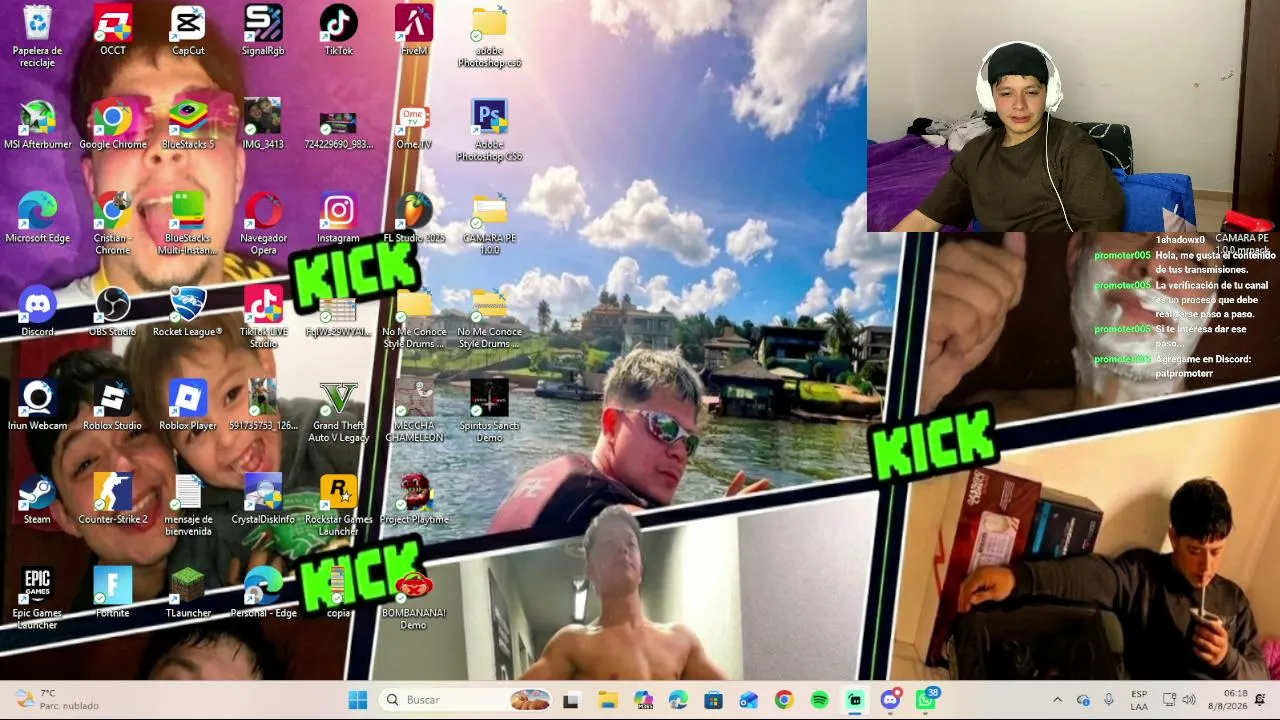Launch BlueStacks 5 from the desktop
1280x720 pixels.
click(x=188, y=124)
